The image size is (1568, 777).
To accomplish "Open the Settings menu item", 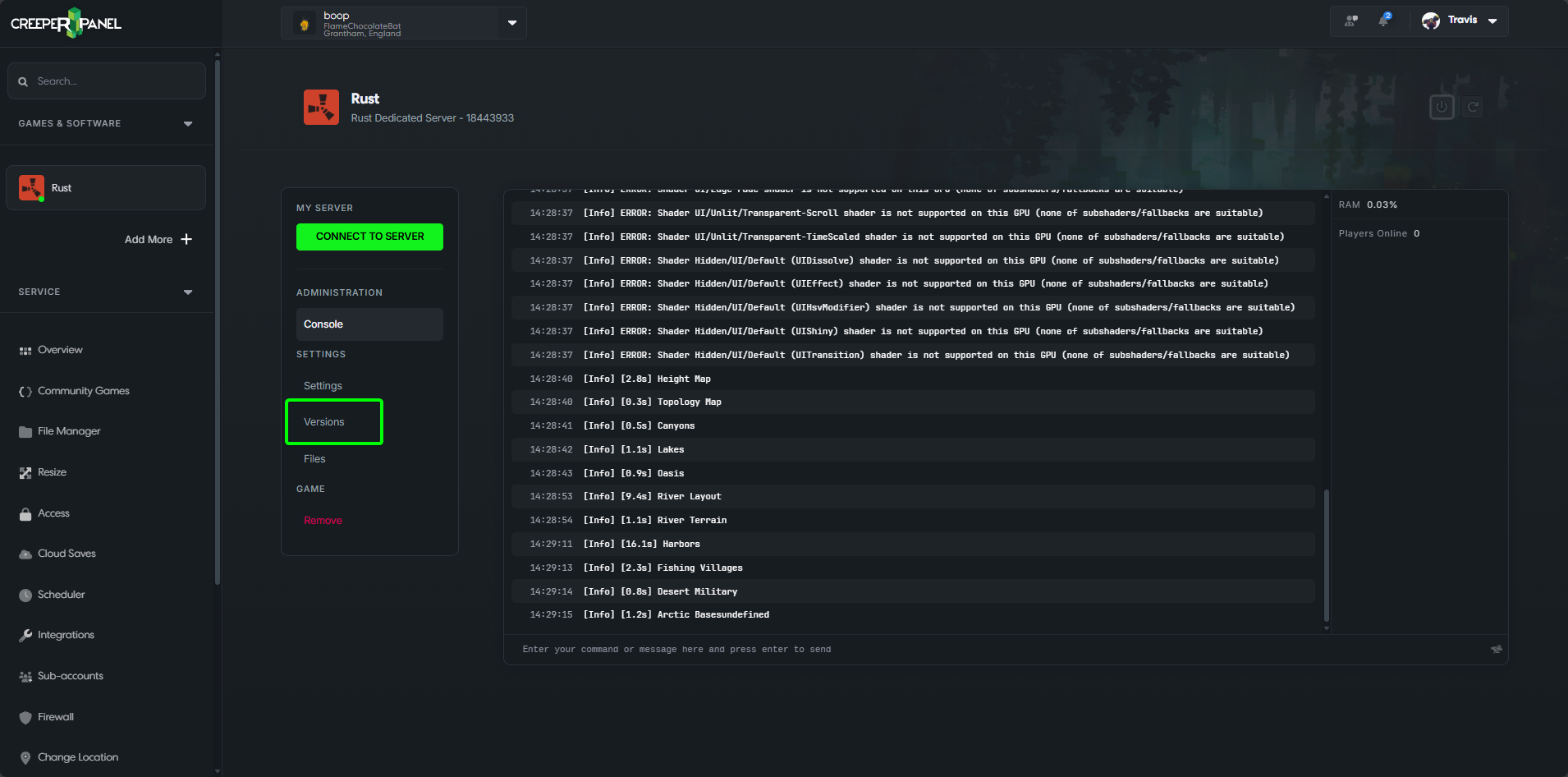I will 323,386.
